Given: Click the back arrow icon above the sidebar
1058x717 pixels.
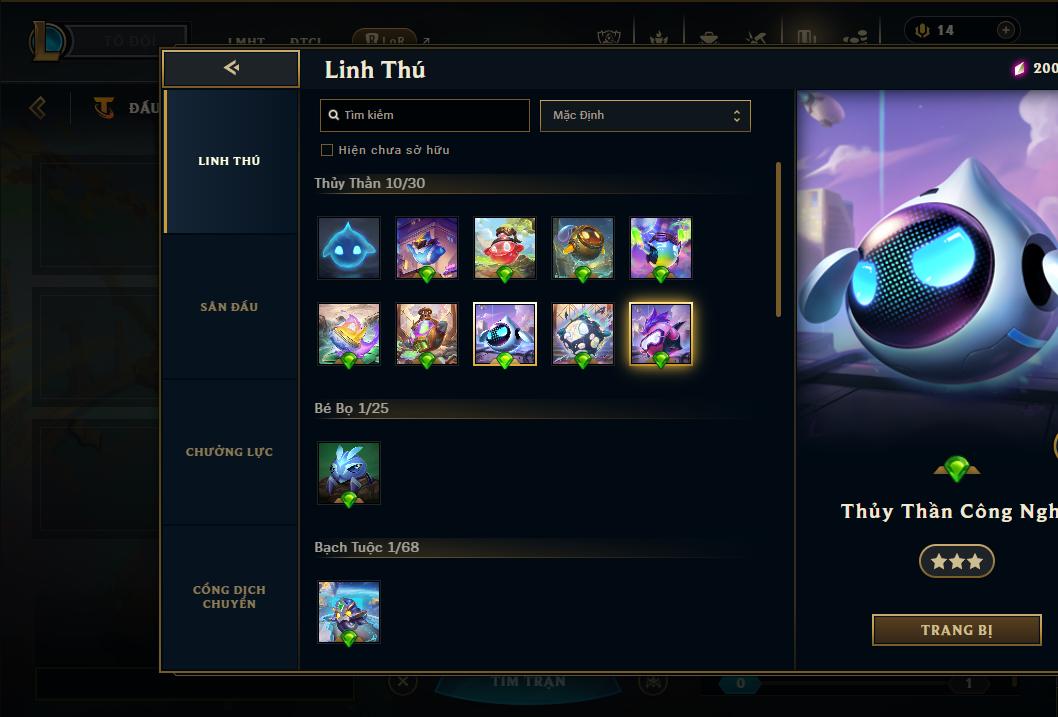Looking at the screenshot, I should pos(231,67).
